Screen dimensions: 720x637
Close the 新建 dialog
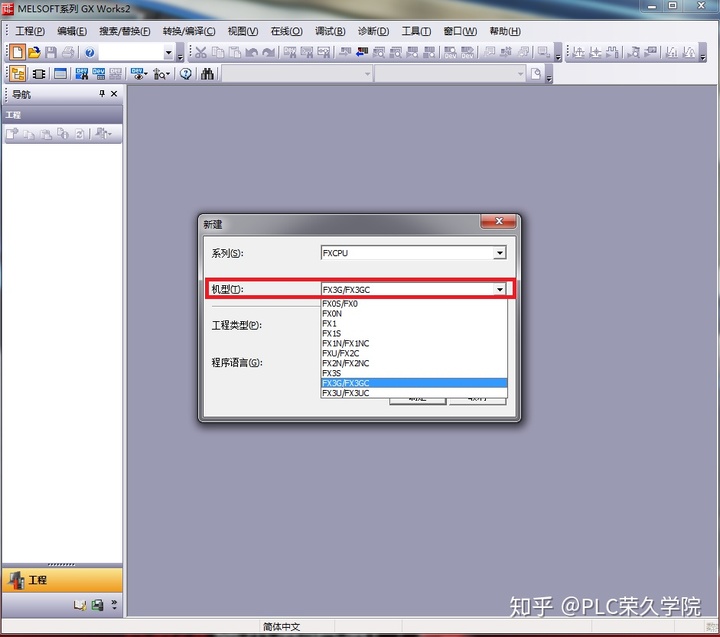[498, 221]
